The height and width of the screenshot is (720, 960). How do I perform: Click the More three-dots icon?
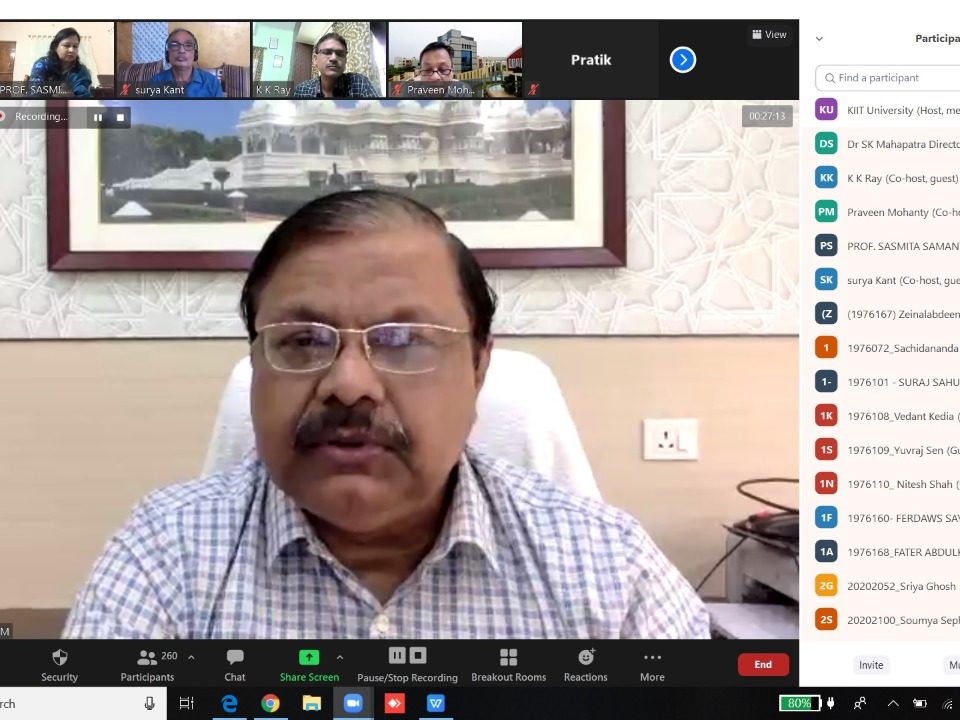click(652, 657)
